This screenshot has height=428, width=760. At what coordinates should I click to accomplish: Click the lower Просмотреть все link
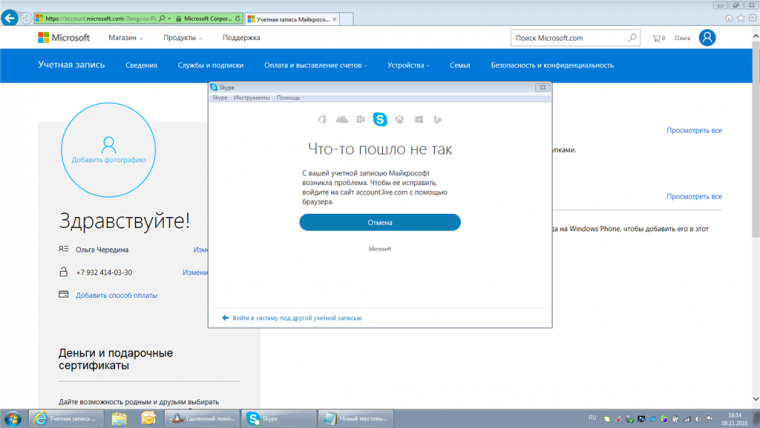694,196
